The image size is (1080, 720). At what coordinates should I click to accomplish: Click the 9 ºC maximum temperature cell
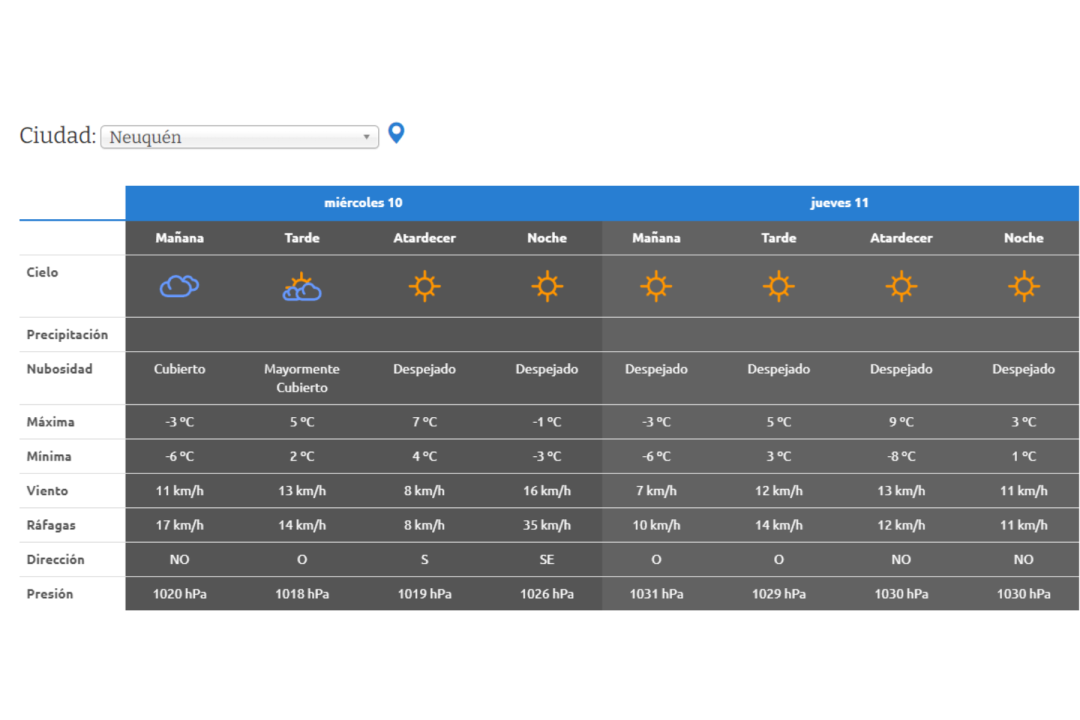[901, 422]
